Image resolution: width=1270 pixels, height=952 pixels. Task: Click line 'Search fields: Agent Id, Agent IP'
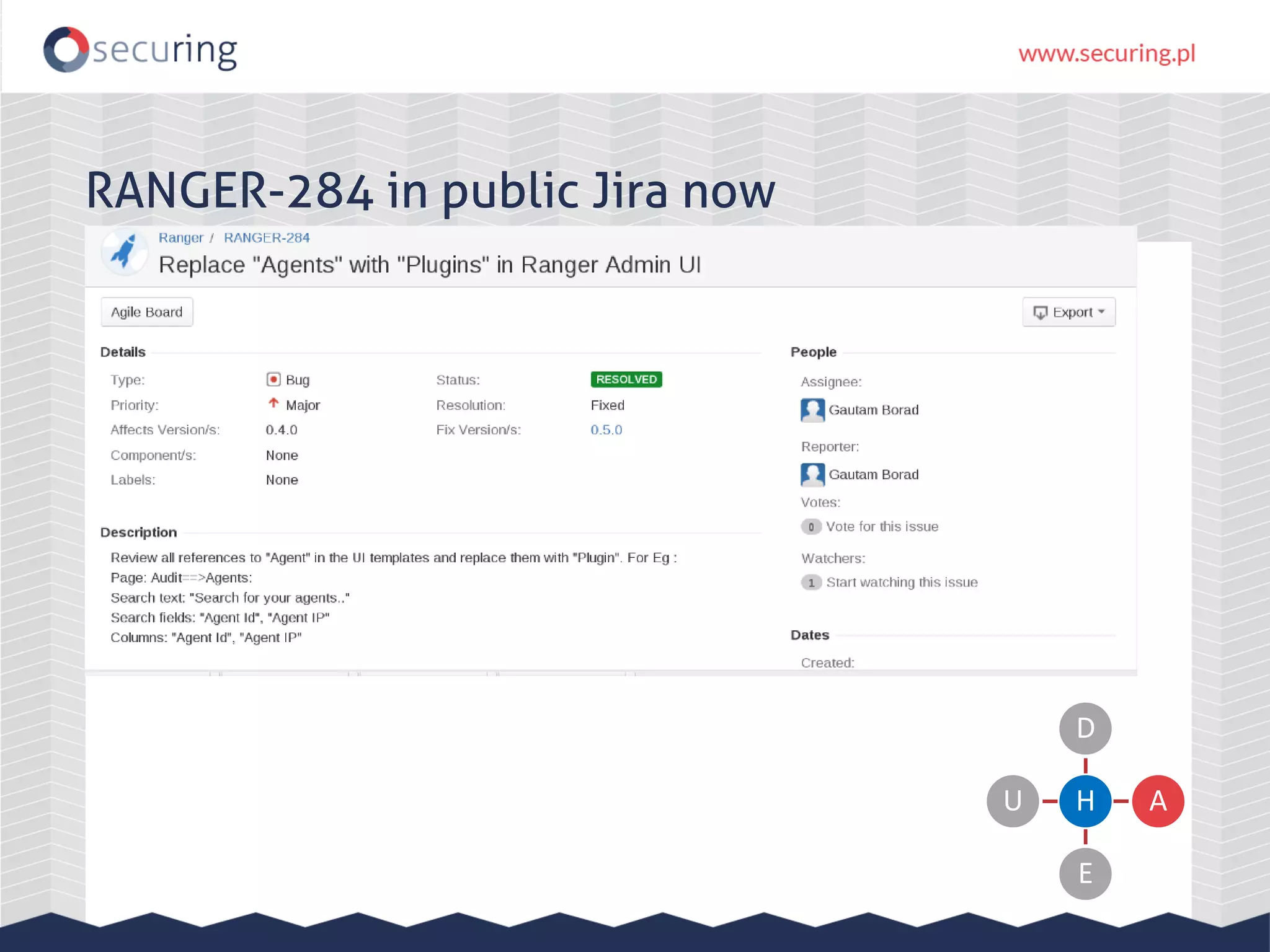[220, 618]
